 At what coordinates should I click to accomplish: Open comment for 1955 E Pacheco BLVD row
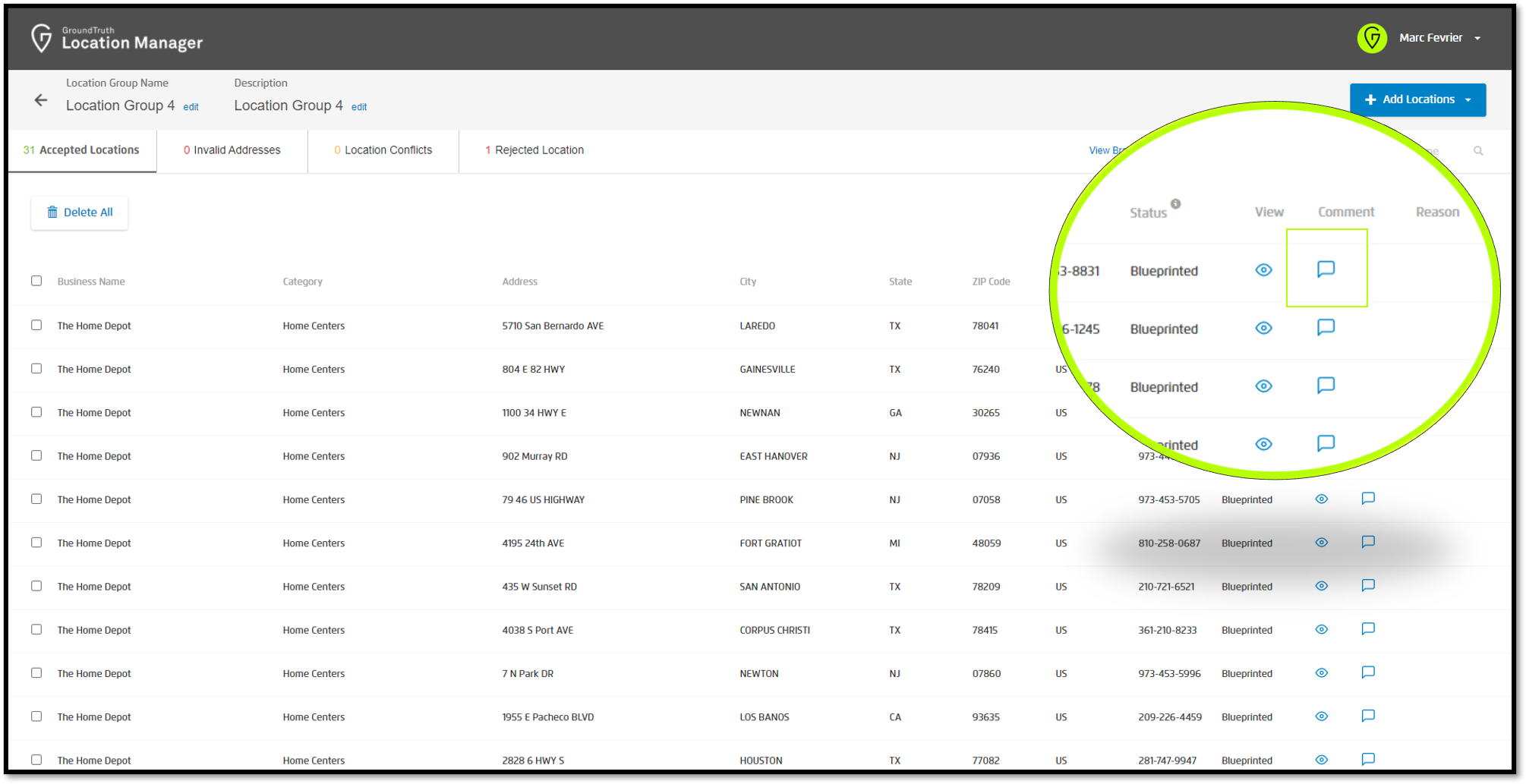point(1368,716)
